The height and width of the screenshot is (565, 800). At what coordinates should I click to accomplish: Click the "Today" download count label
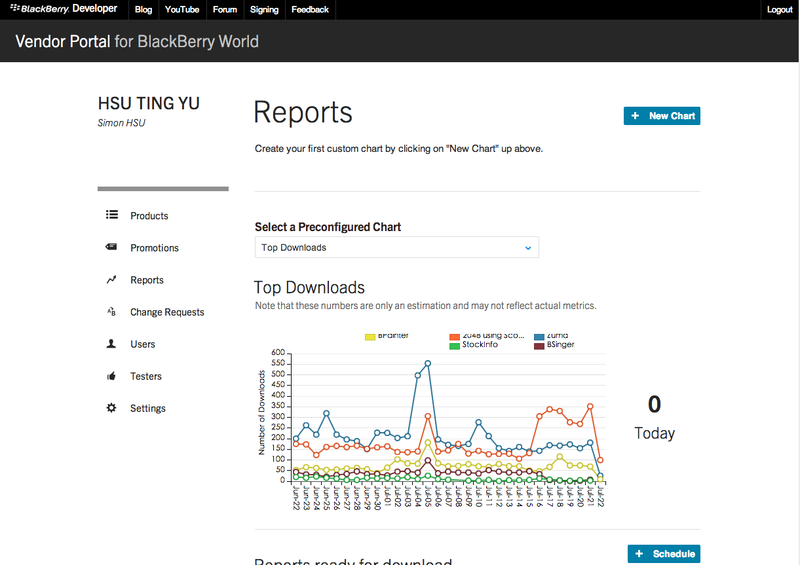pos(654,433)
